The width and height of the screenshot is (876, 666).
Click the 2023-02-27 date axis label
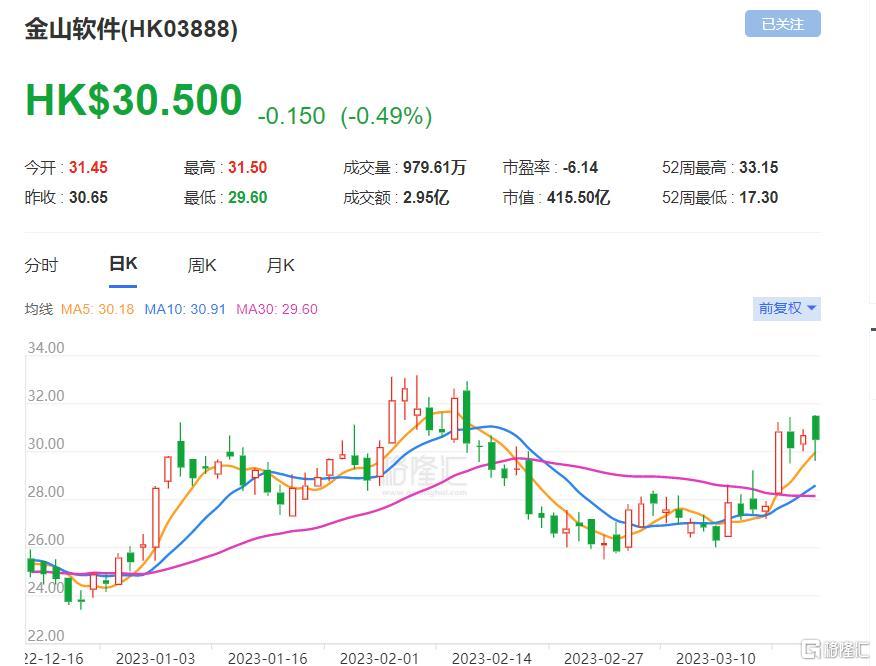[x=603, y=658]
